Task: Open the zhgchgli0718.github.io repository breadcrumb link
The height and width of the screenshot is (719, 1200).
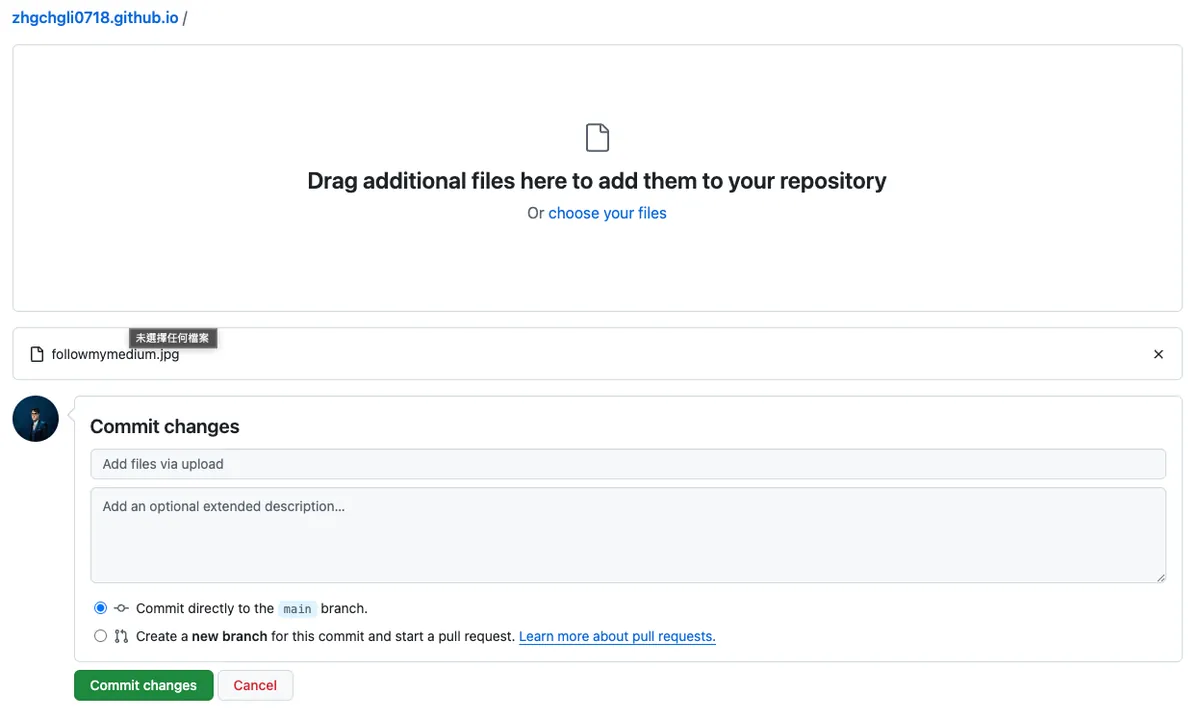Action: click(95, 18)
